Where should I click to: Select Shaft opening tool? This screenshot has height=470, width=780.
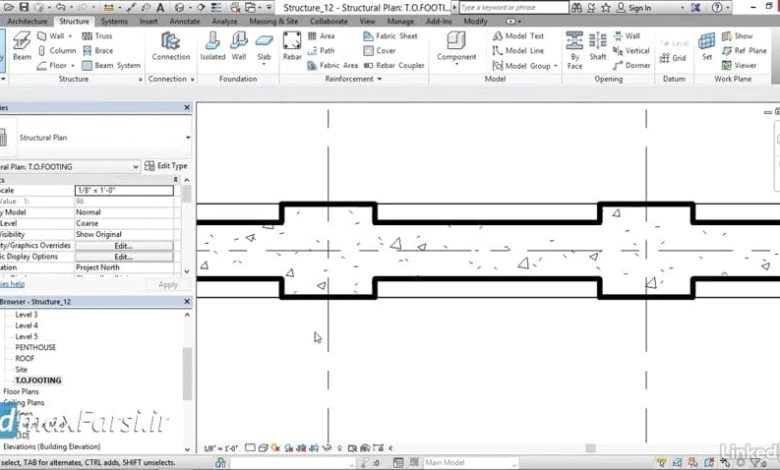pos(597,46)
